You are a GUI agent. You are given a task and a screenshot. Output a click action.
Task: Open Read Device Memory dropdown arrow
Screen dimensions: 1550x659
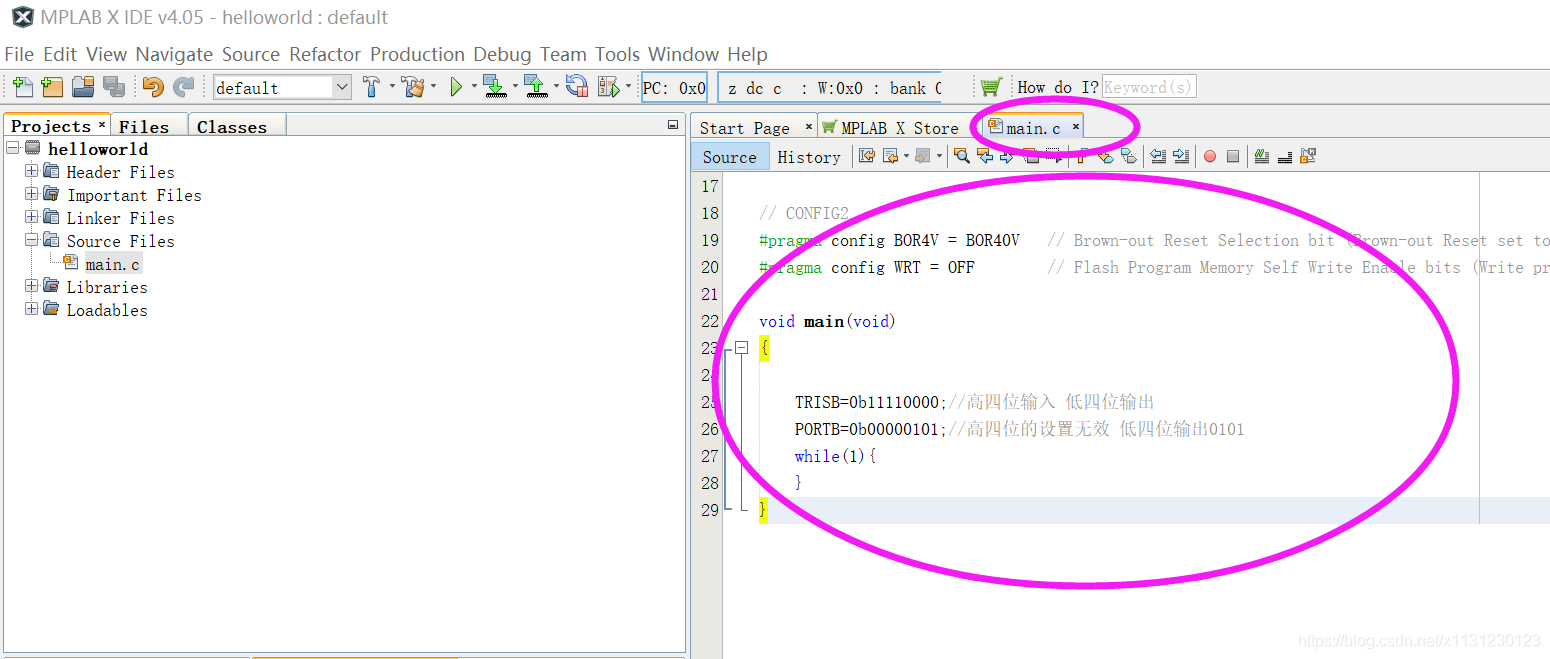[557, 87]
